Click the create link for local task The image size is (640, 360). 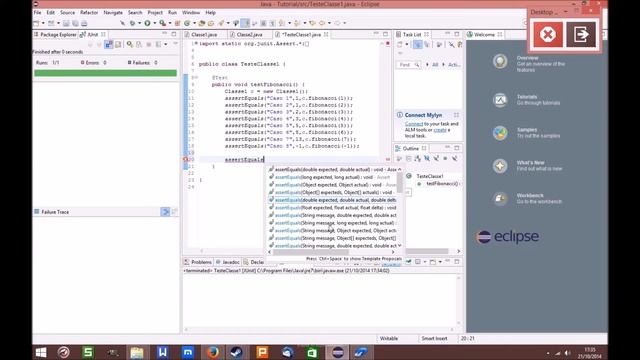coord(440,130)
